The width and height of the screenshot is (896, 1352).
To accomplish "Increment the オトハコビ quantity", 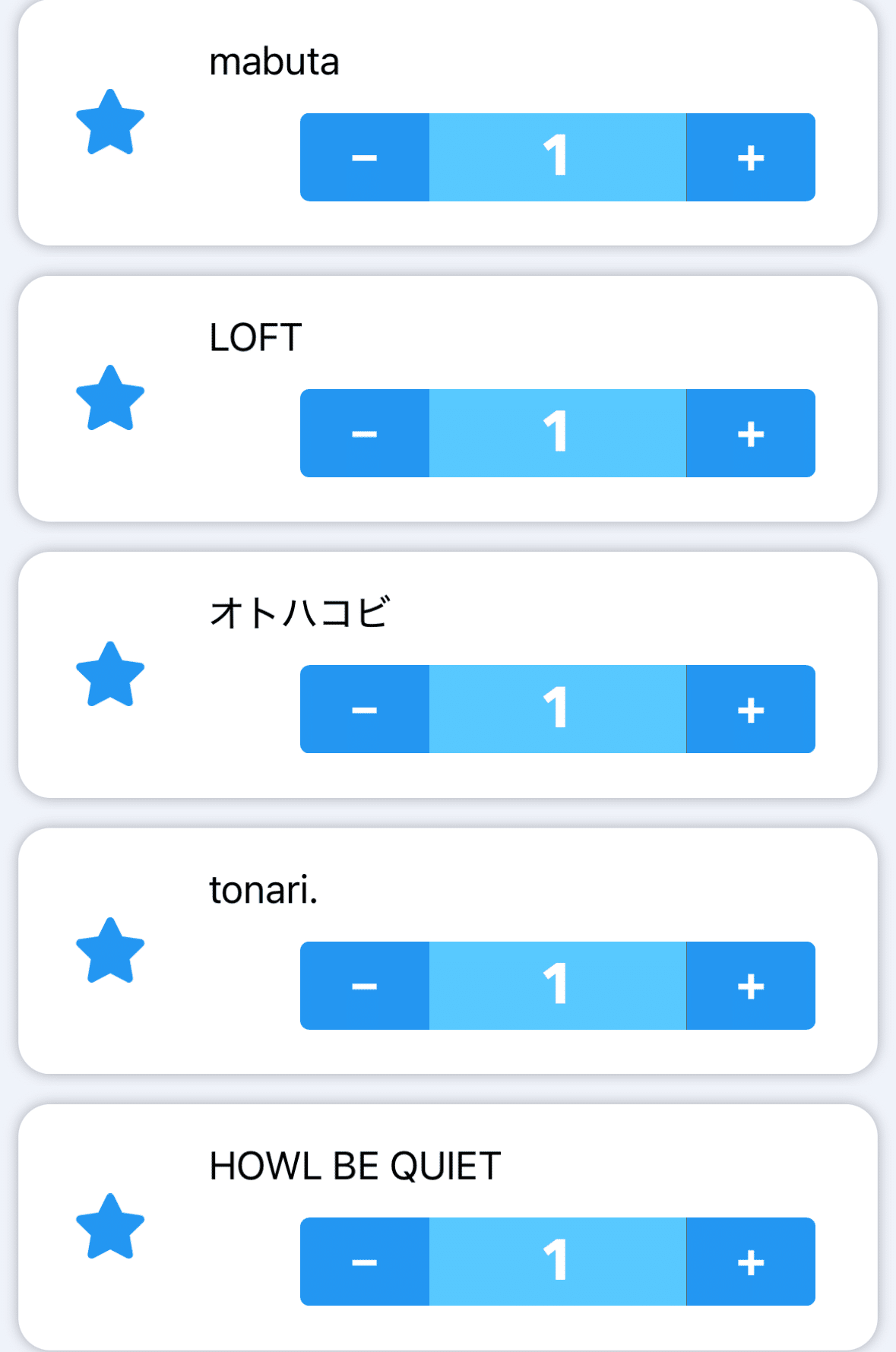I will pos(750,709).
